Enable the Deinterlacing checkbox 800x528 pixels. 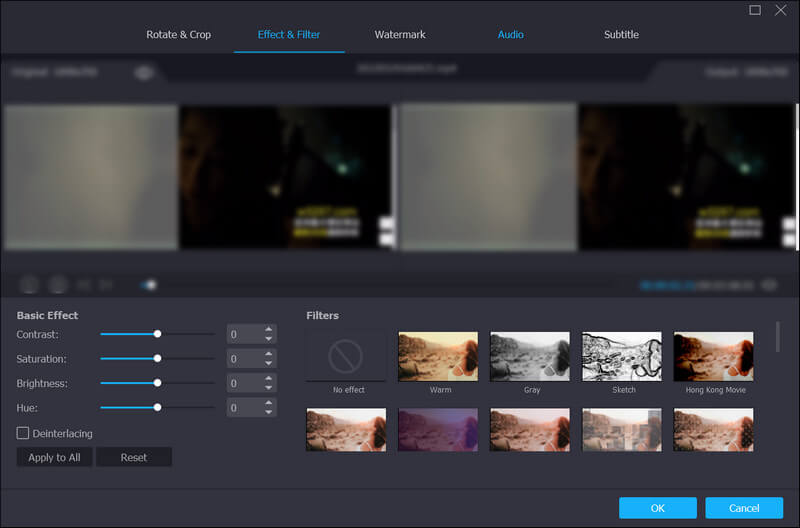(23, 433)
